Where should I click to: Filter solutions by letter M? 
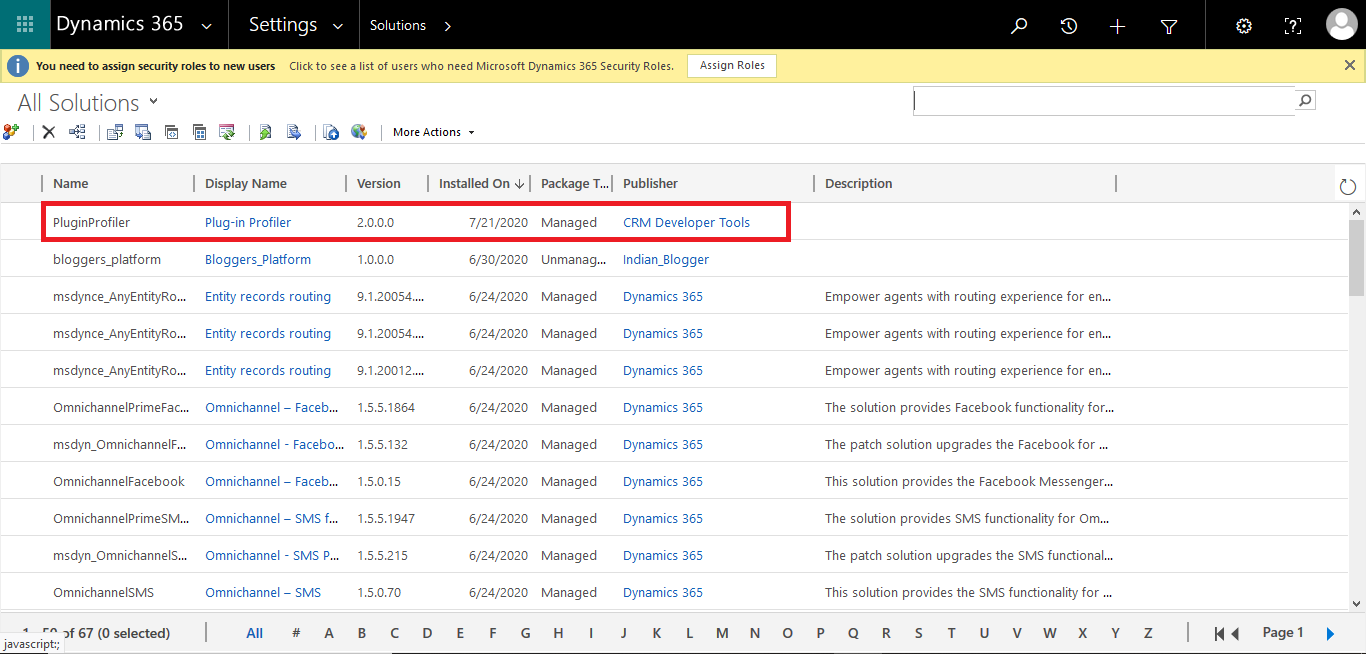[722, 633]
